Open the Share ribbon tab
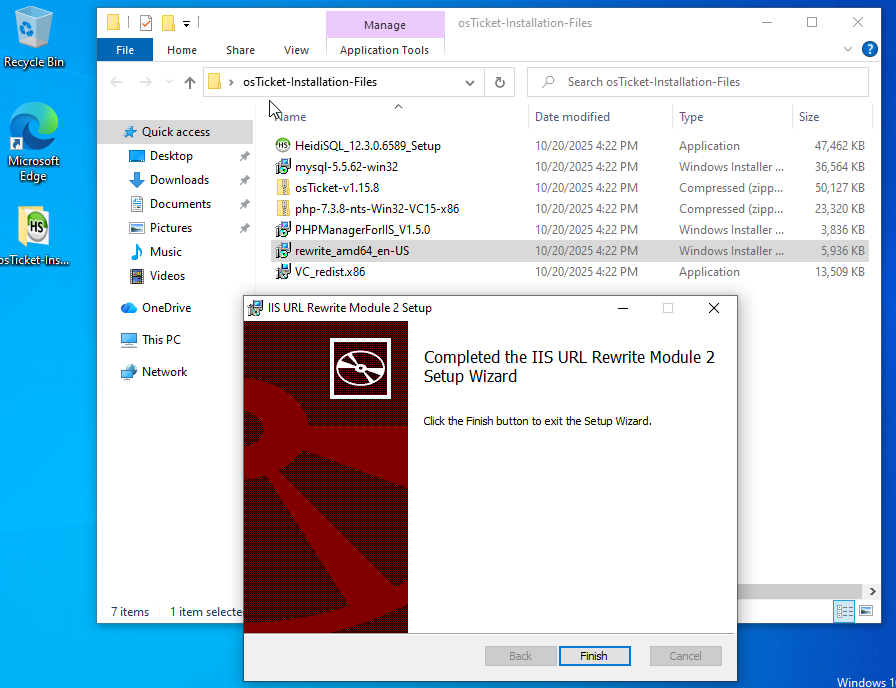The width and height of the screenshot is (896, 688). pyautogui.click(x=240, y=50)
